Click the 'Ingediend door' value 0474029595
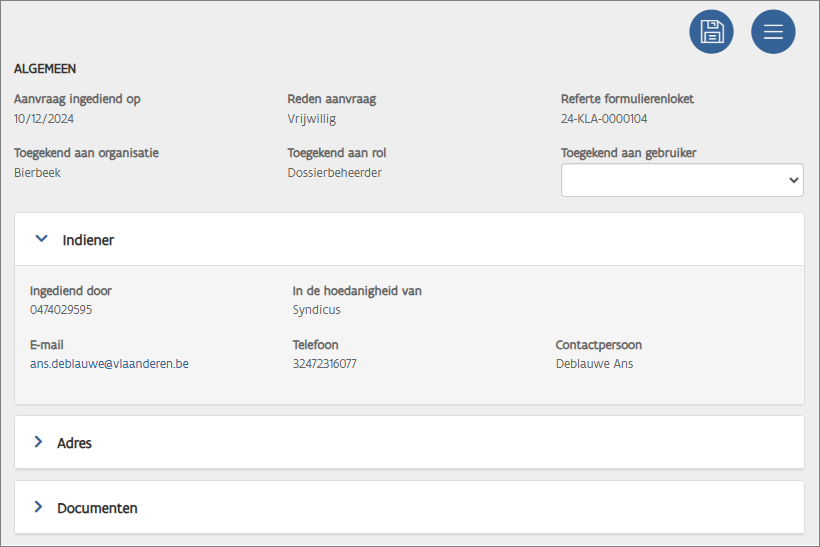This screenshot has height=547, width=820. [61, 310]
